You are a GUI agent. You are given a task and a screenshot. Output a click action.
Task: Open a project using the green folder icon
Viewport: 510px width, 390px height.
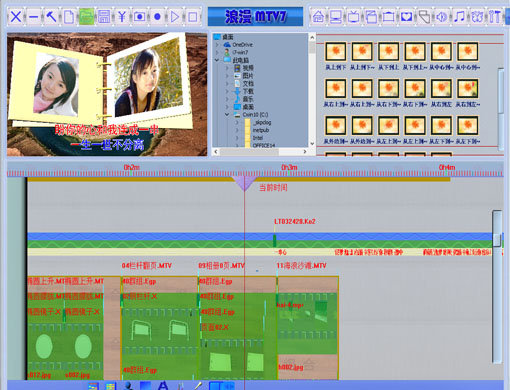86,16
